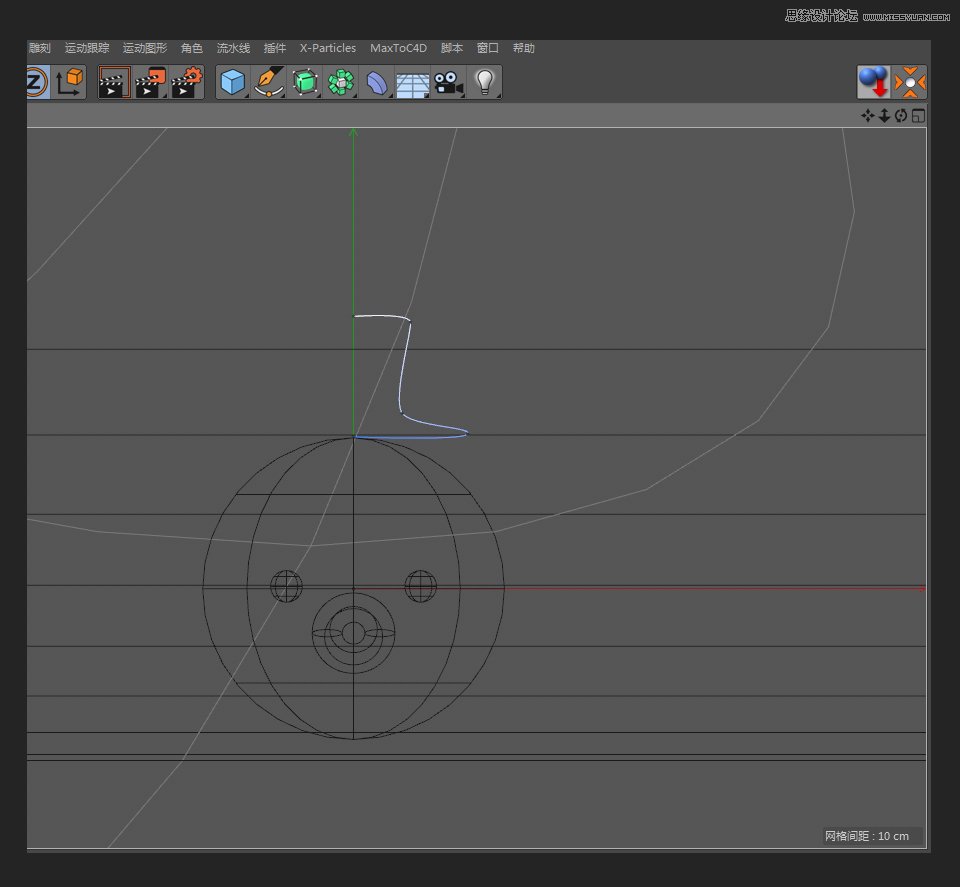This screenshot has width=960, height=887.
Task: Expand the camera objects palette
Action: click(x=448, y=82)
